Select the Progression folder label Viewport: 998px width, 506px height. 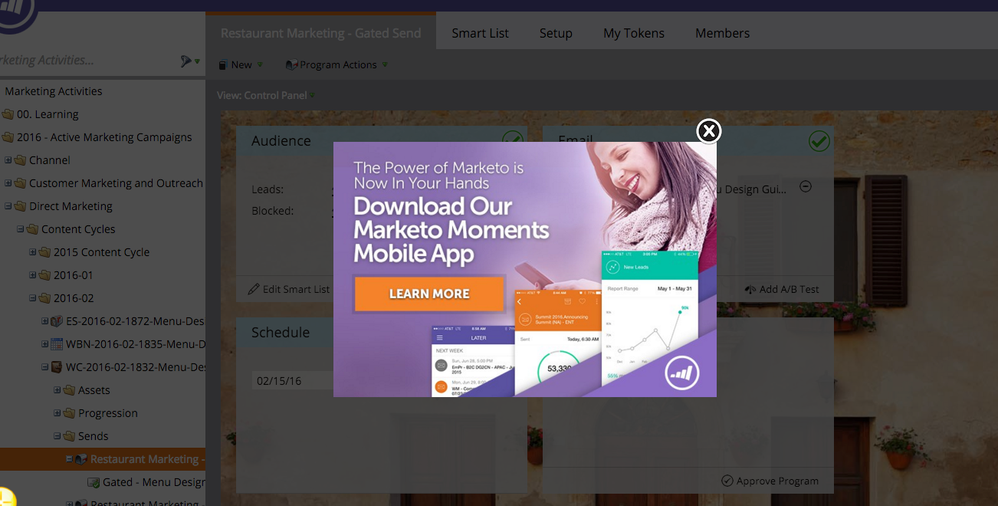coord(108,413)
